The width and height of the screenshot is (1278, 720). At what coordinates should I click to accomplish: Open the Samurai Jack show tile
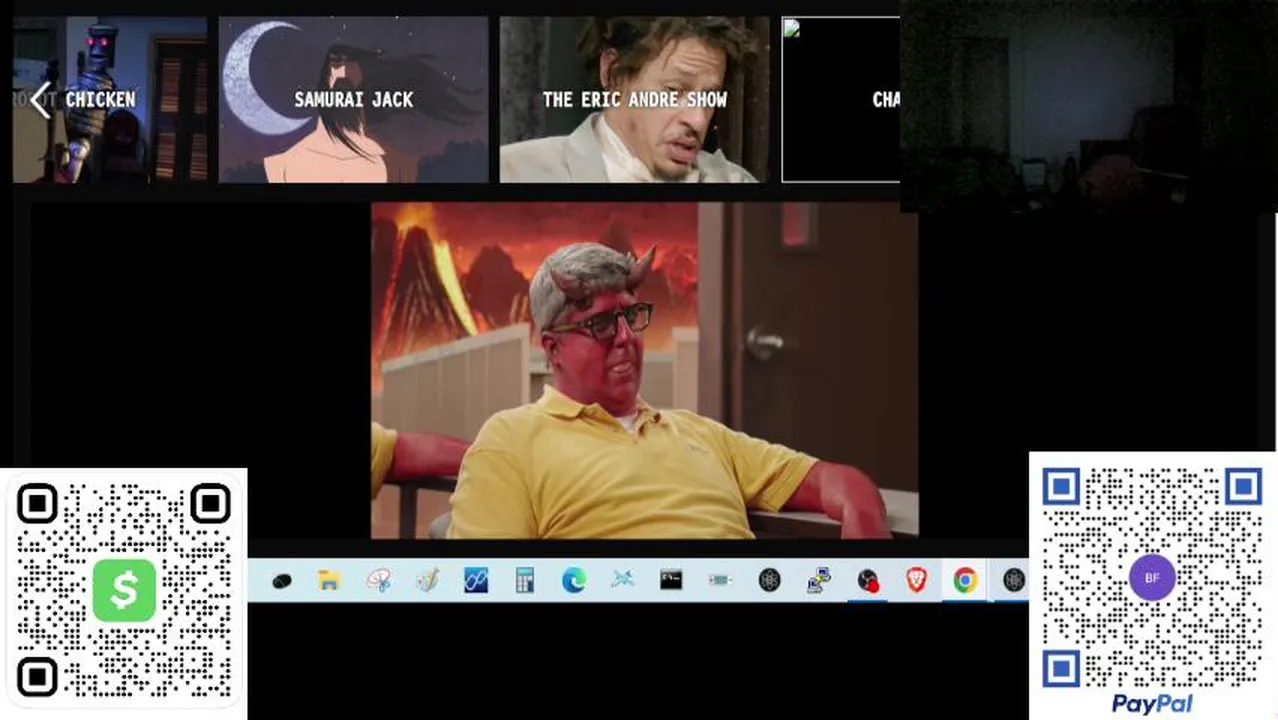[x=353, y=100]
